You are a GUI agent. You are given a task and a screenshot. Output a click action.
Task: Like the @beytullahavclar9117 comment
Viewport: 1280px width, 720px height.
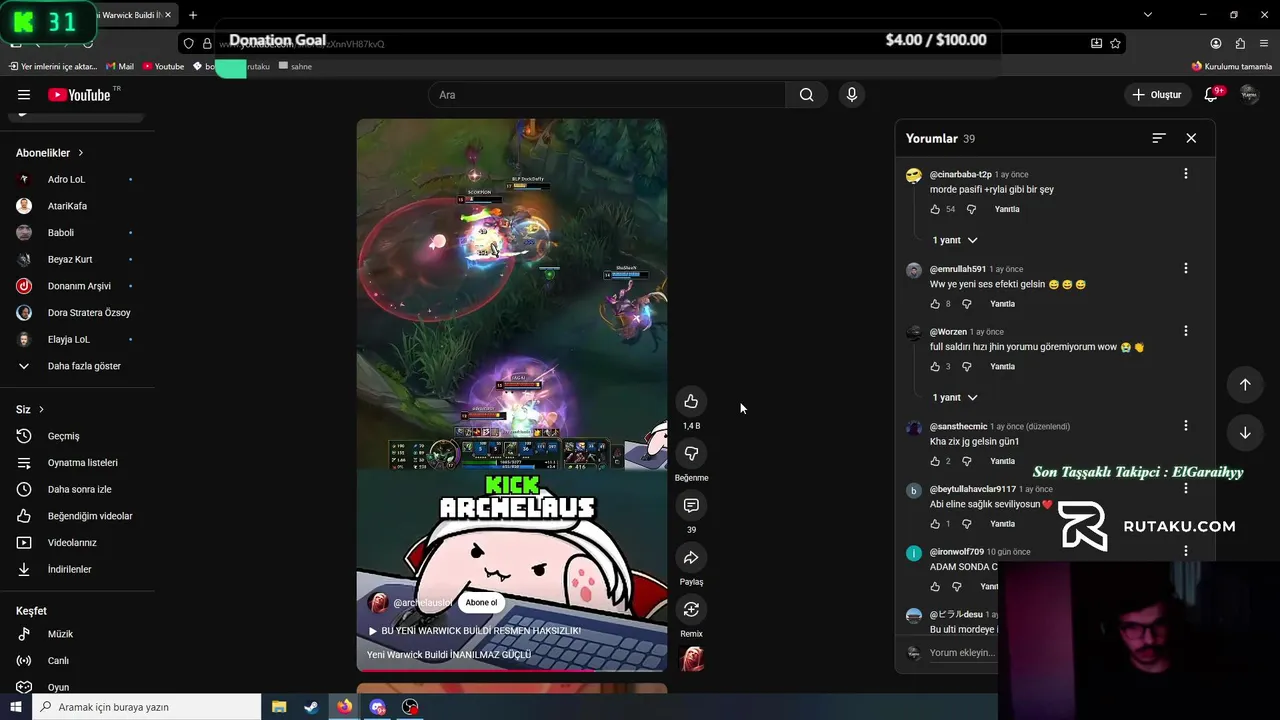coord(935,524)
